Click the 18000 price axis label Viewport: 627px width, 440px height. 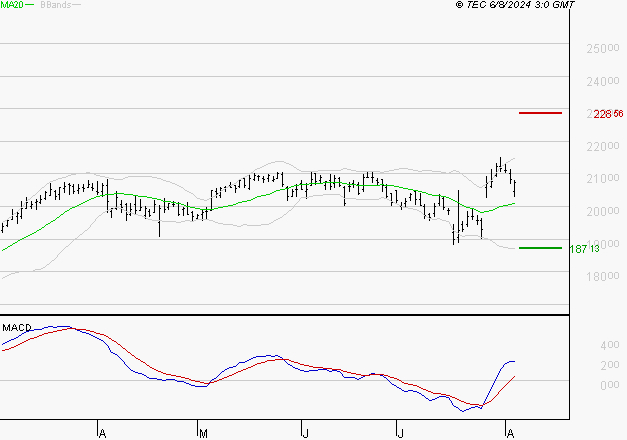point(603,276)
